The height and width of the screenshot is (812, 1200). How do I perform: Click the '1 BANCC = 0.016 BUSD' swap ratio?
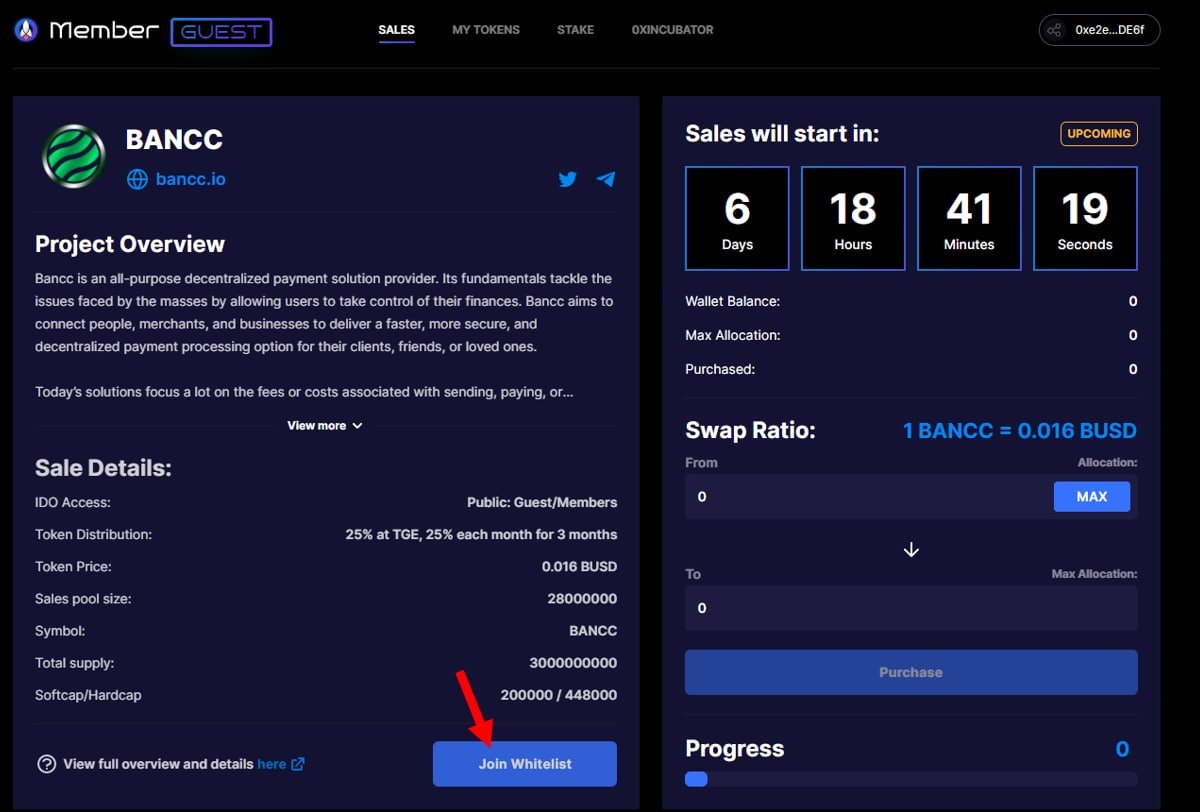1020,431
